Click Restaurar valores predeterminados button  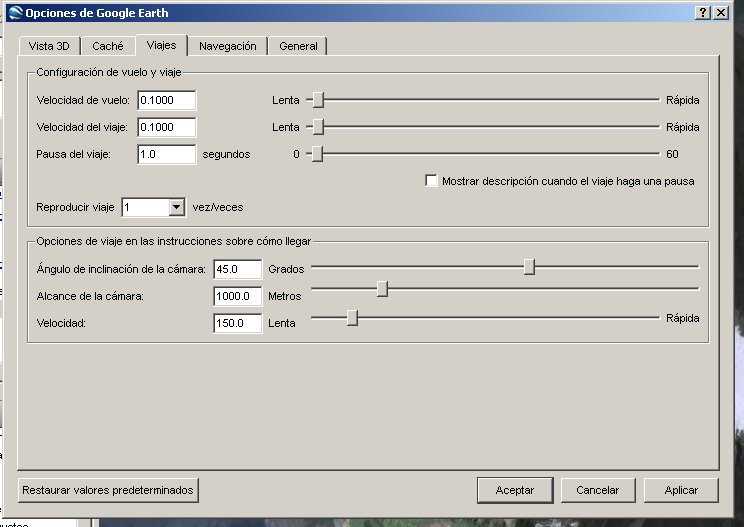108,490
